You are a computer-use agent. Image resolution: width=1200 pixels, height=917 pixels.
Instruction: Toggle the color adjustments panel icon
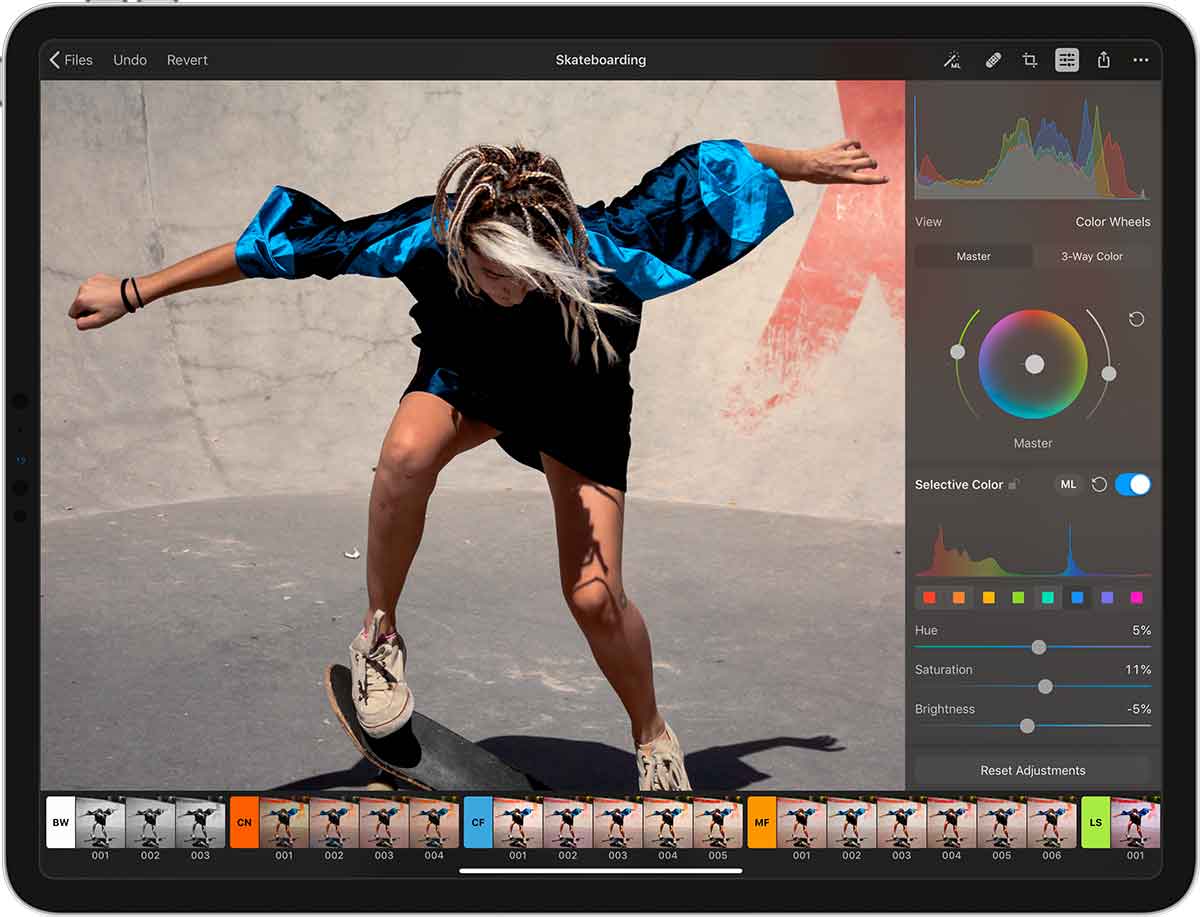click(x=1067, y=60)
